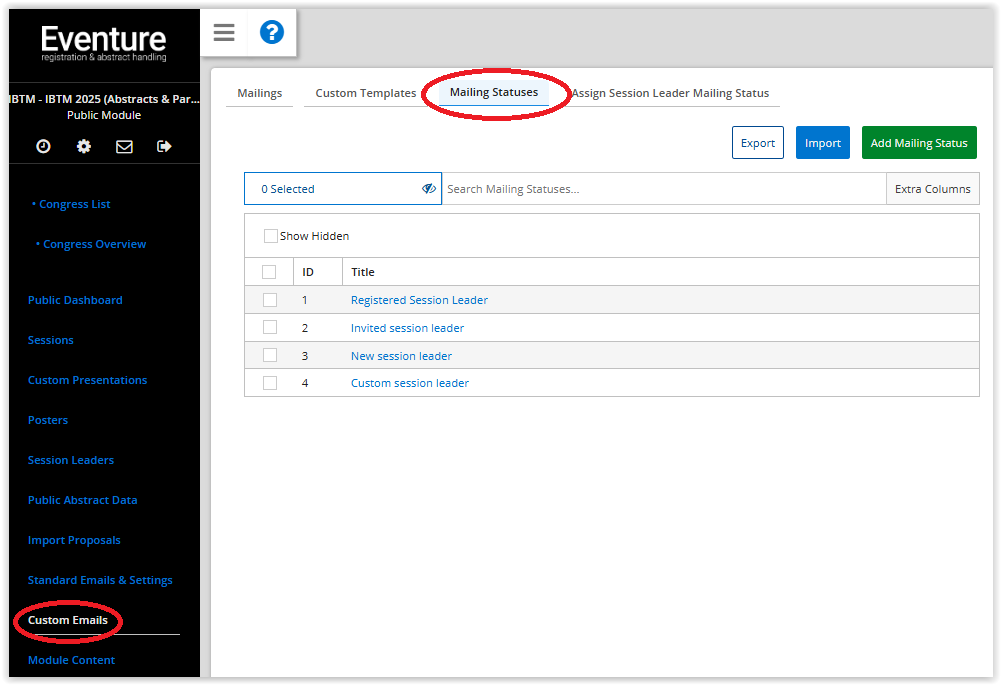This screenshot has width=1001, height=685.
Task: Open the hamburger menu icon
Action: (x=224, y=33)
